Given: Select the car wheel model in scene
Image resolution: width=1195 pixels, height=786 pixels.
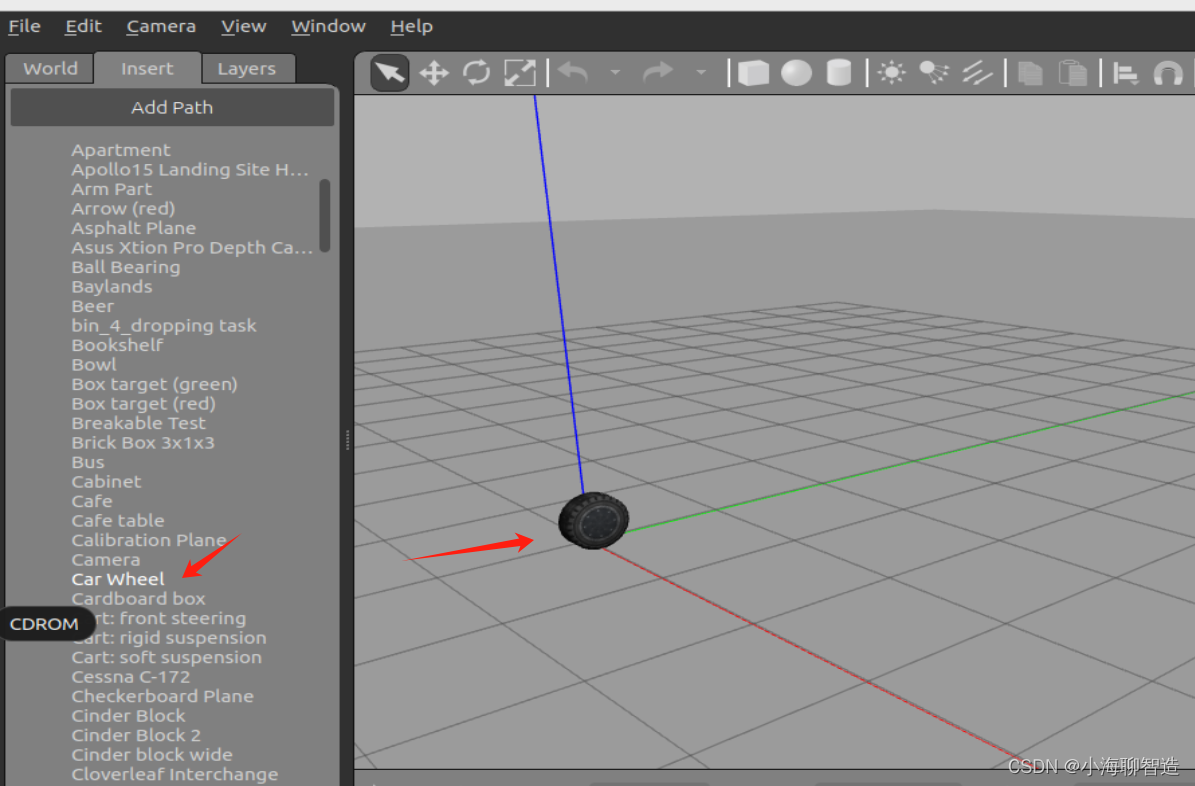Looking at the screenshot, I should click(x=593, y=521).
